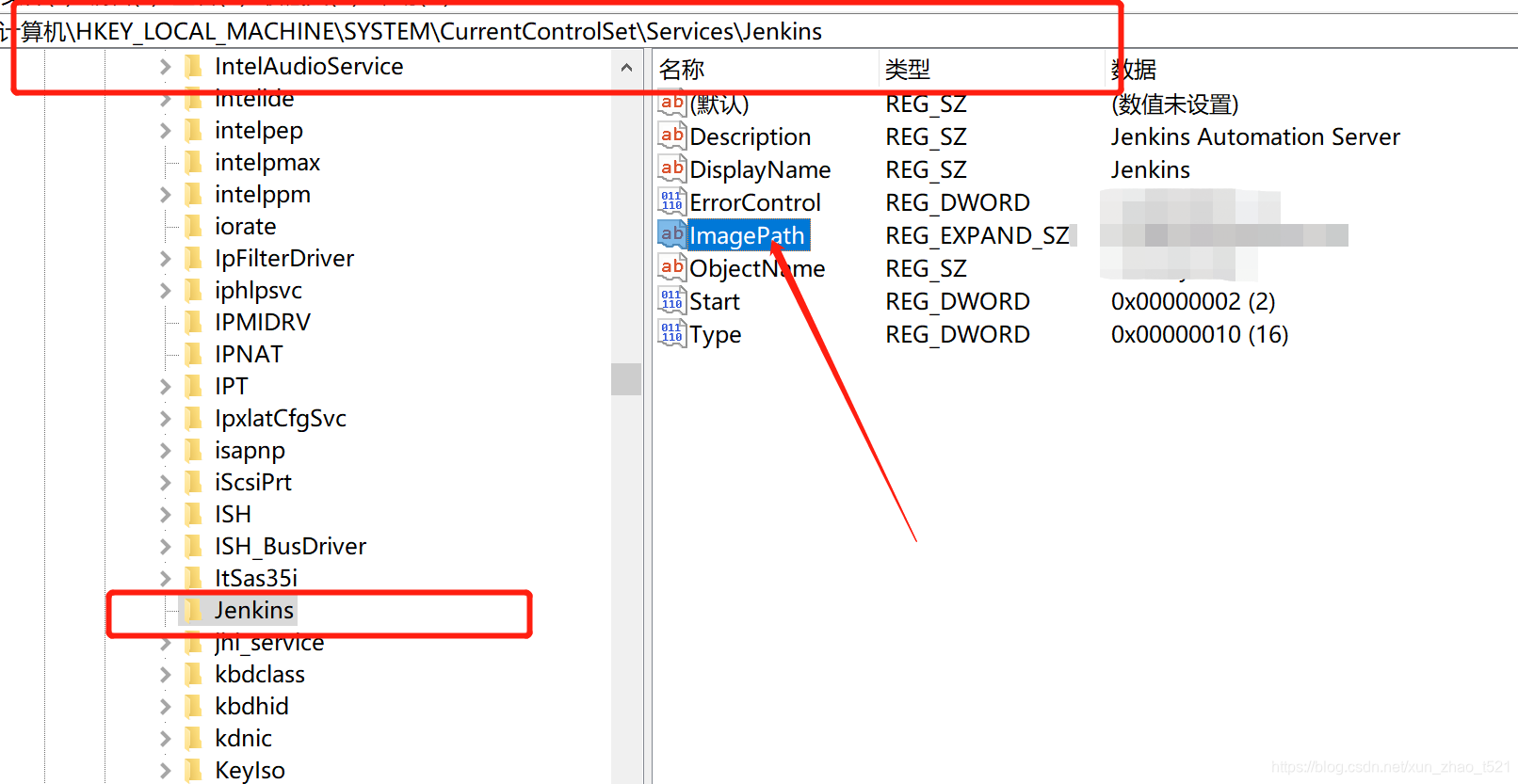Click the string icon of ObjectName
Image resolution: width=1518 pixels, height=784 pixels.
(x=671, y=267)
